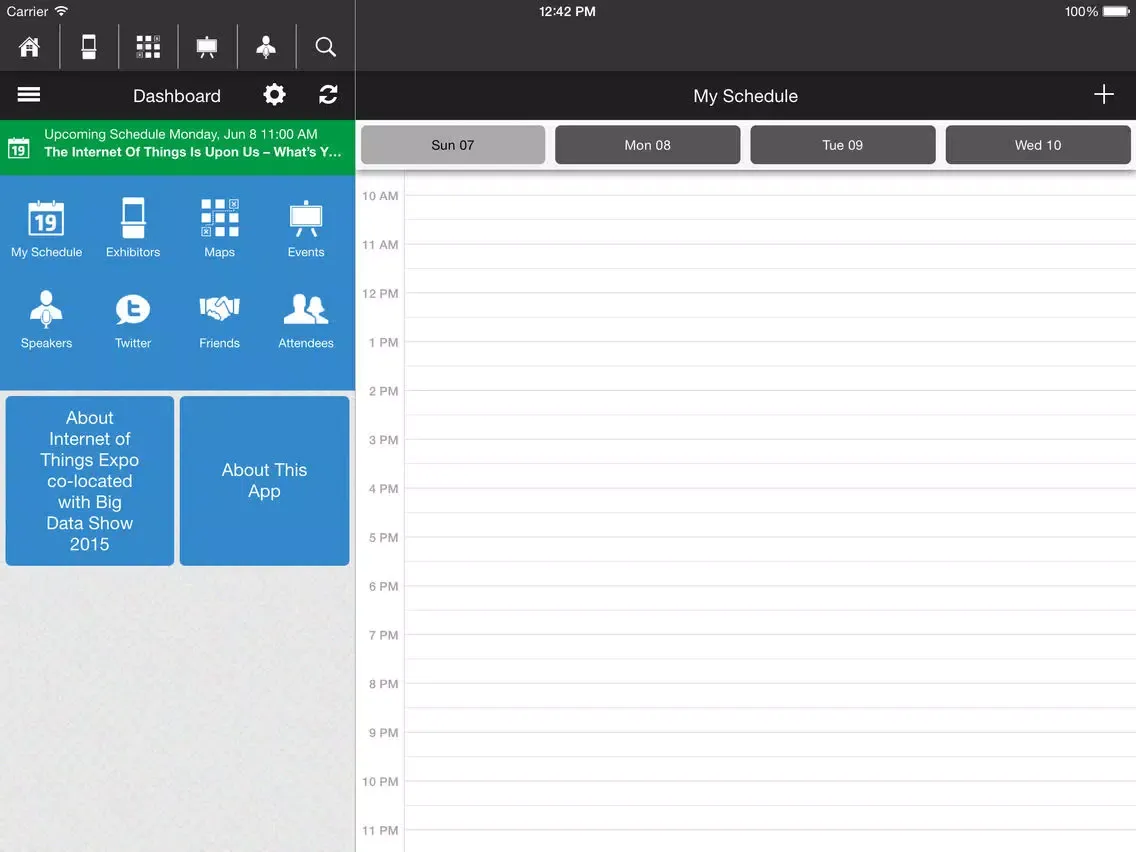This screenshot has height=852, width=1136.
Task: Open Maps dashboard tile
Action: click(x=220, y=229)
